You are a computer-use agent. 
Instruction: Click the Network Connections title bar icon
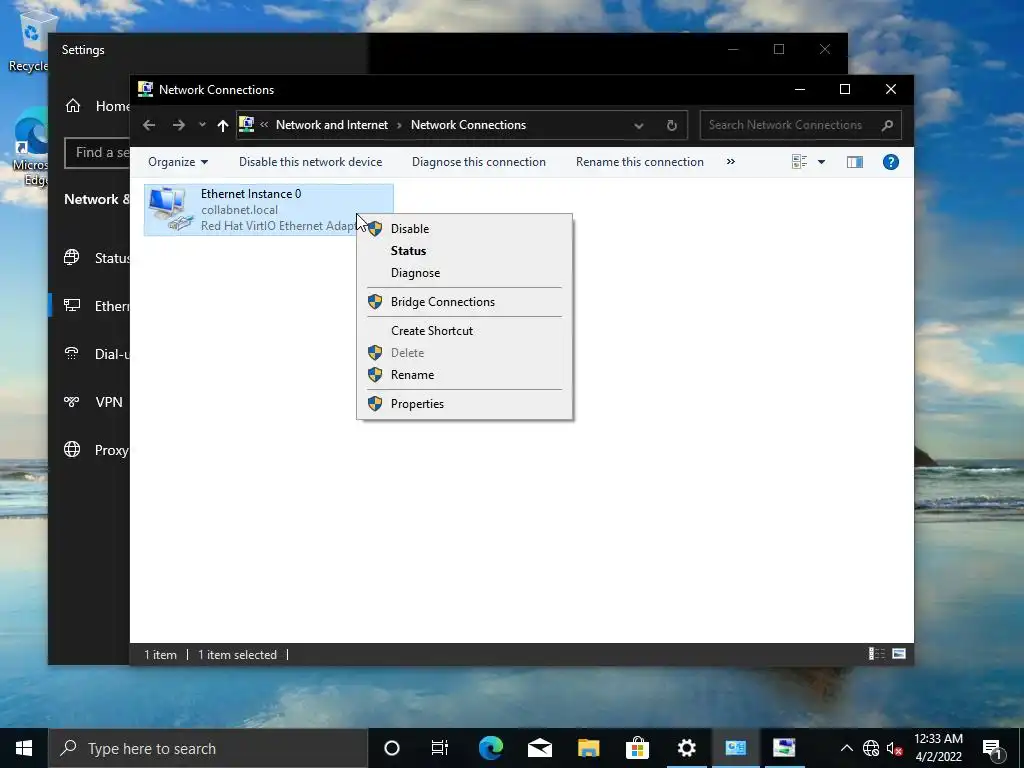pos(146,89)
